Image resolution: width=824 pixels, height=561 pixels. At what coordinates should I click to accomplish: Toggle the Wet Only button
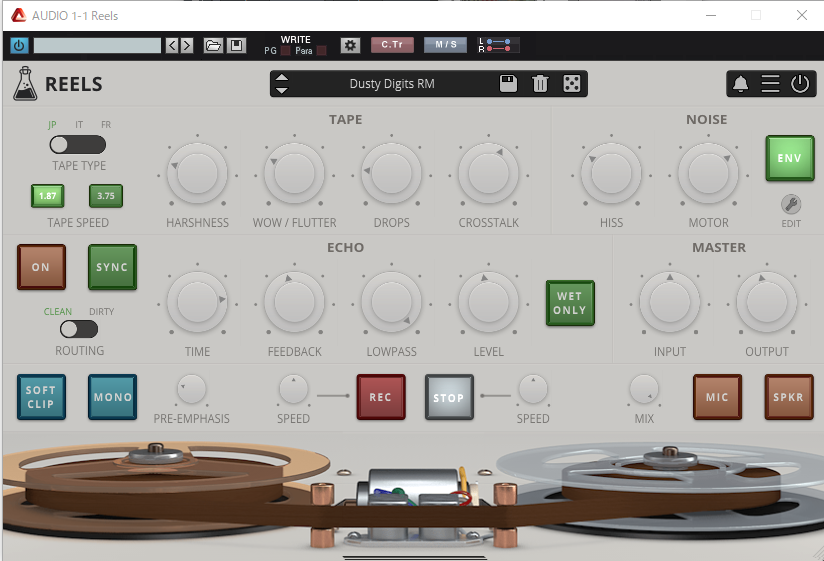(570, 303)
